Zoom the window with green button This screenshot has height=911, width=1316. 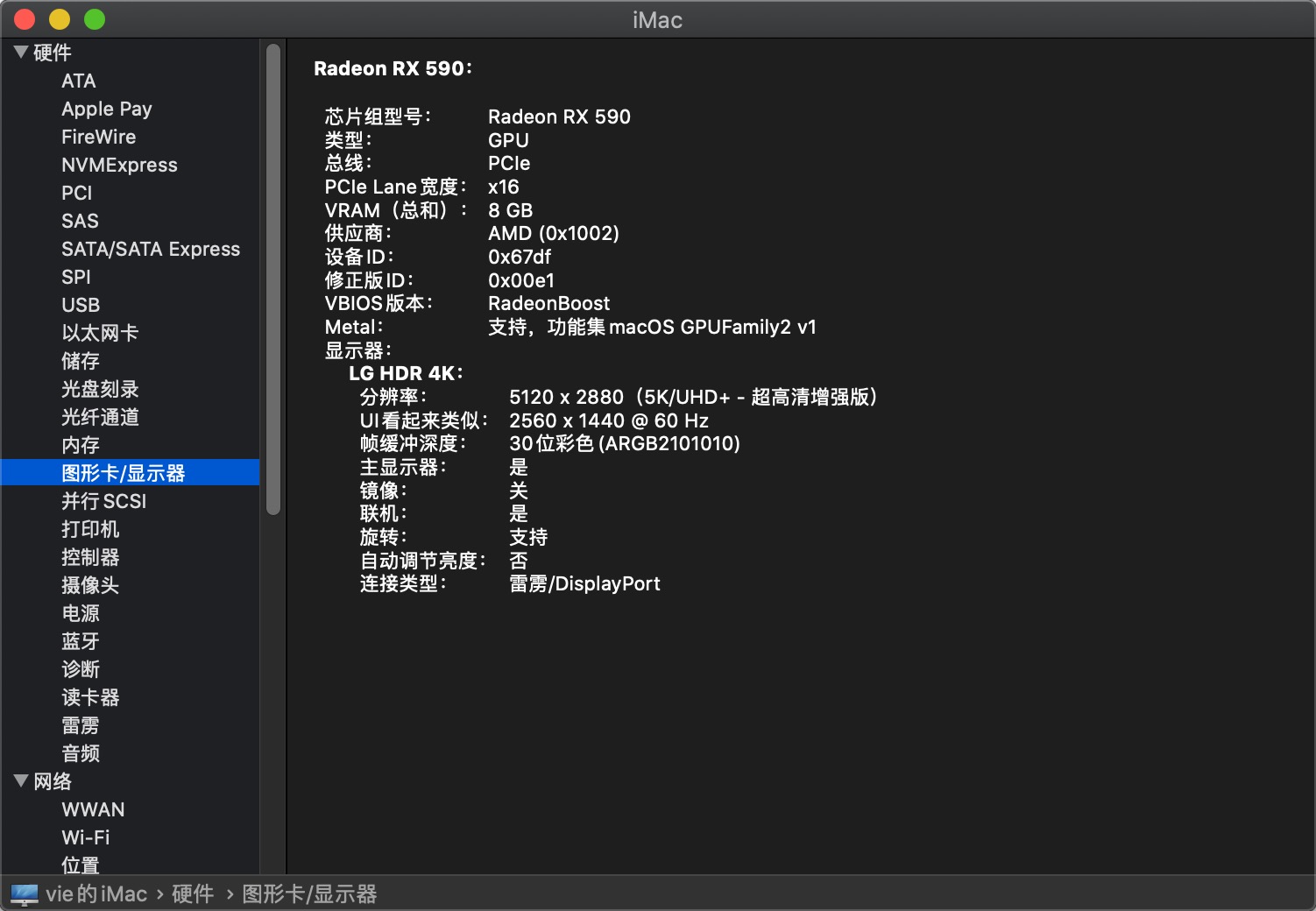coord(95,19)
